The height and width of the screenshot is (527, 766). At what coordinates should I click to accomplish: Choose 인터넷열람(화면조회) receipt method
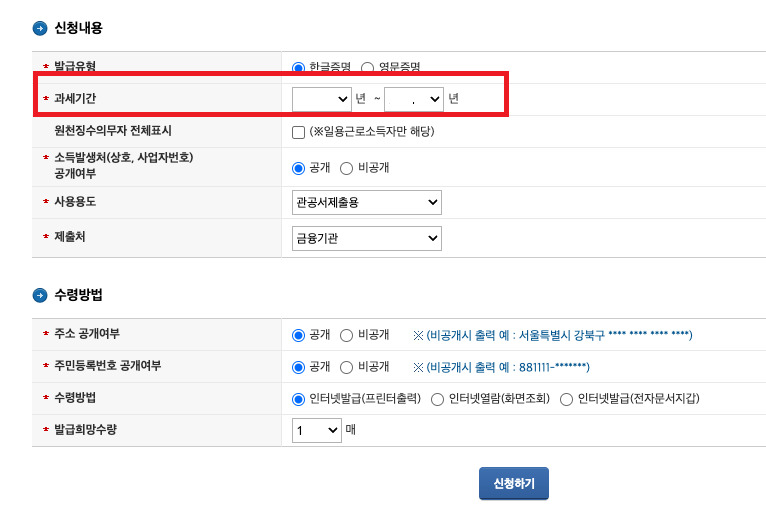(x=437, y=400)
